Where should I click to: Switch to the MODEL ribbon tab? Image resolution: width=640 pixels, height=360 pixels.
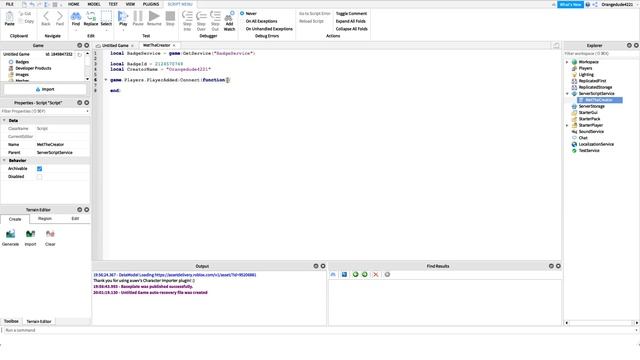coord(94,4)
